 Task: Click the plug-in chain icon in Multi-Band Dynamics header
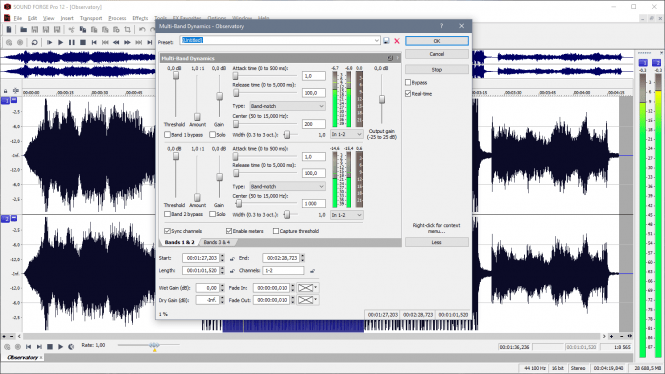390,58
